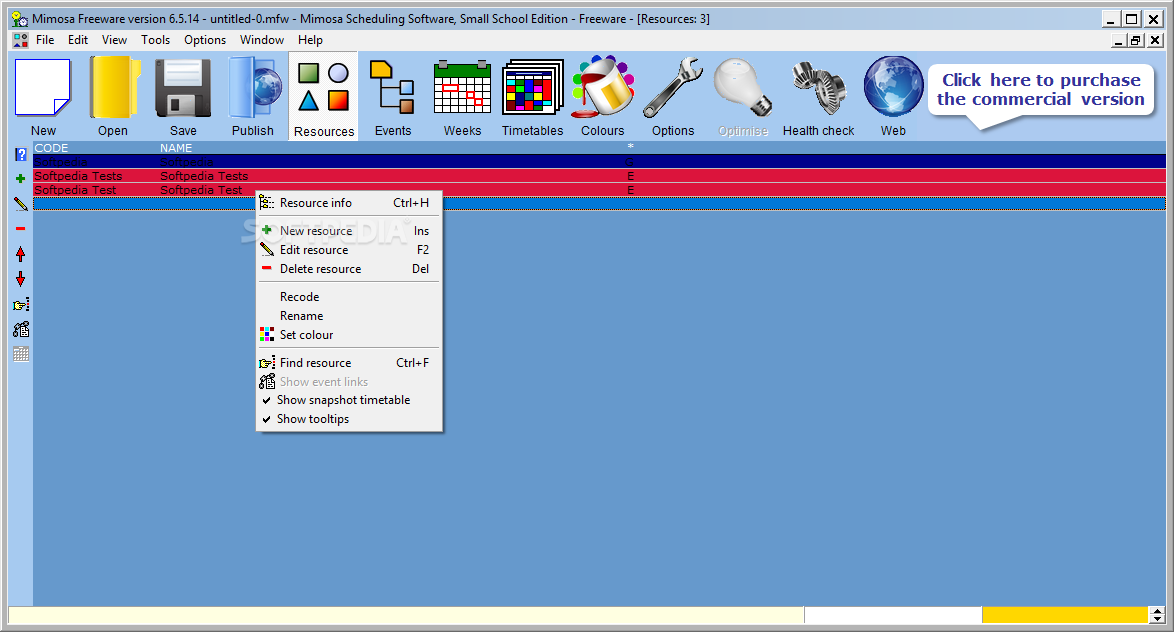1174x632 pixels.
Task: Choose Edit resource from context menu
Action: click(350, 249)
